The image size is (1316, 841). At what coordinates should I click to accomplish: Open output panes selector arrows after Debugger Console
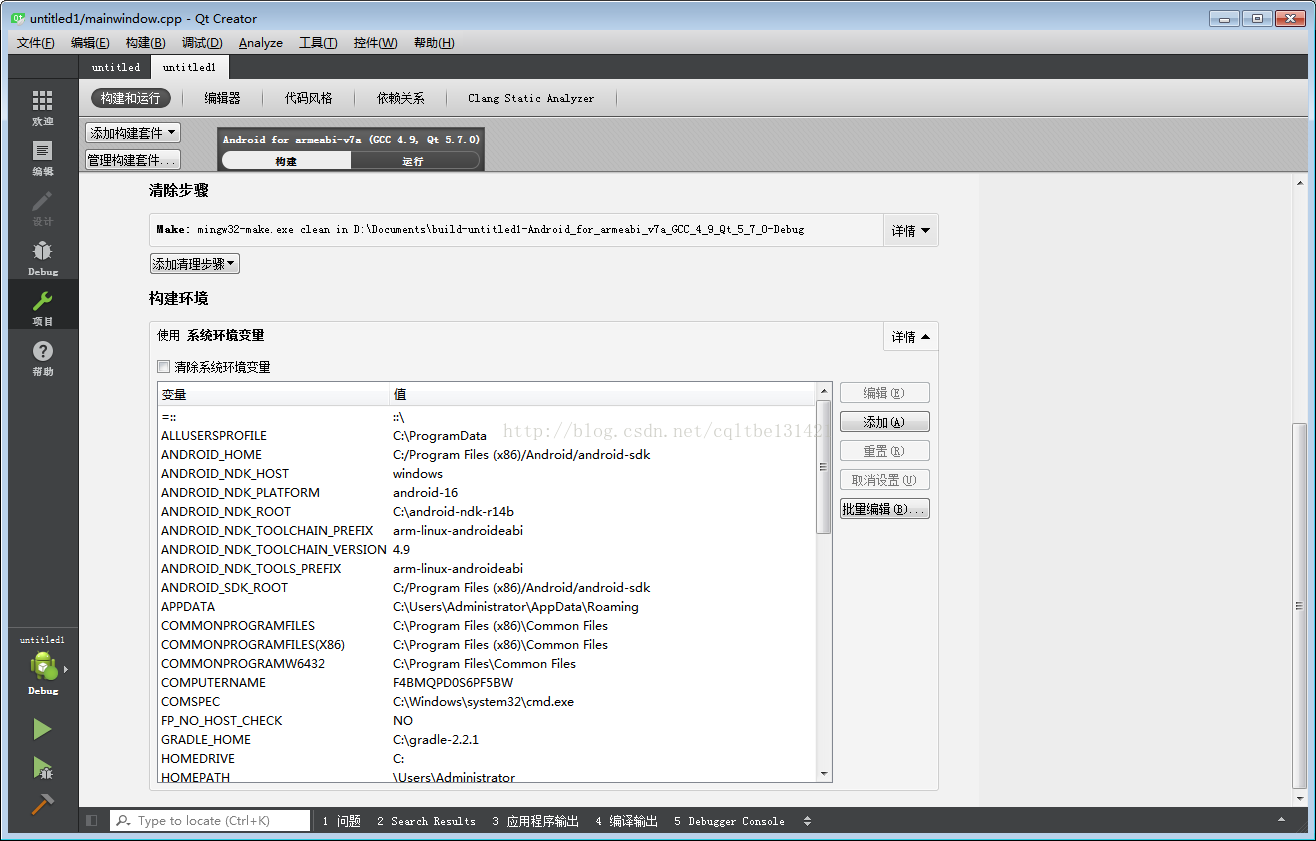coord(808,821)
